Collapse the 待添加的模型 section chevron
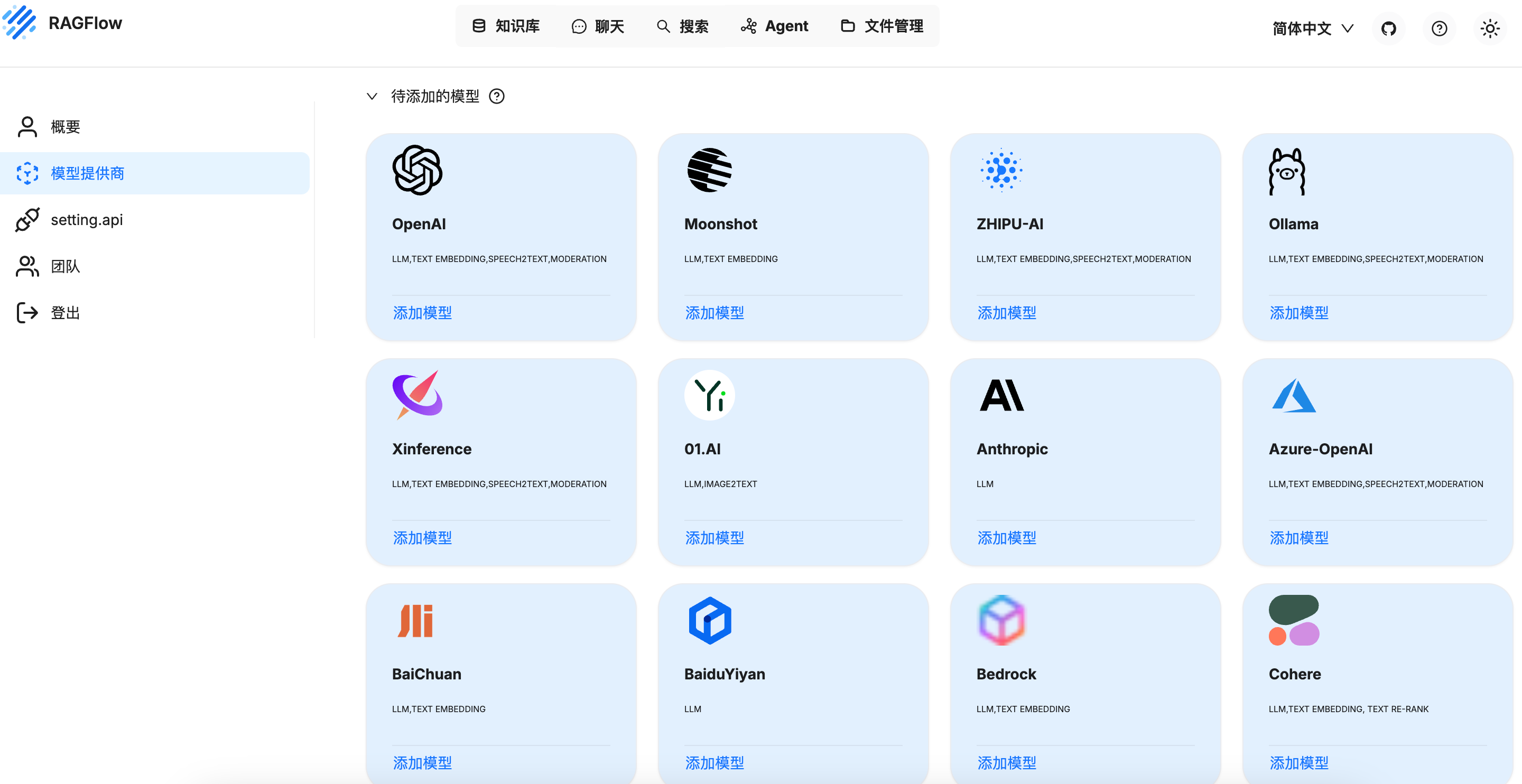This screenshot has height=784, width=1522. pos(372,96)
